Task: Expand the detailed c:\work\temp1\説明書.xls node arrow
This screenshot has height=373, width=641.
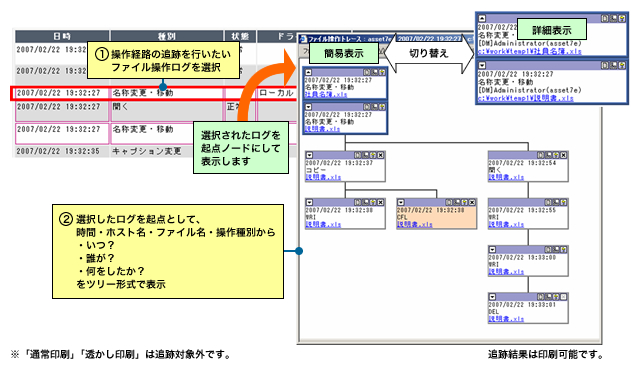Action: 482,65
